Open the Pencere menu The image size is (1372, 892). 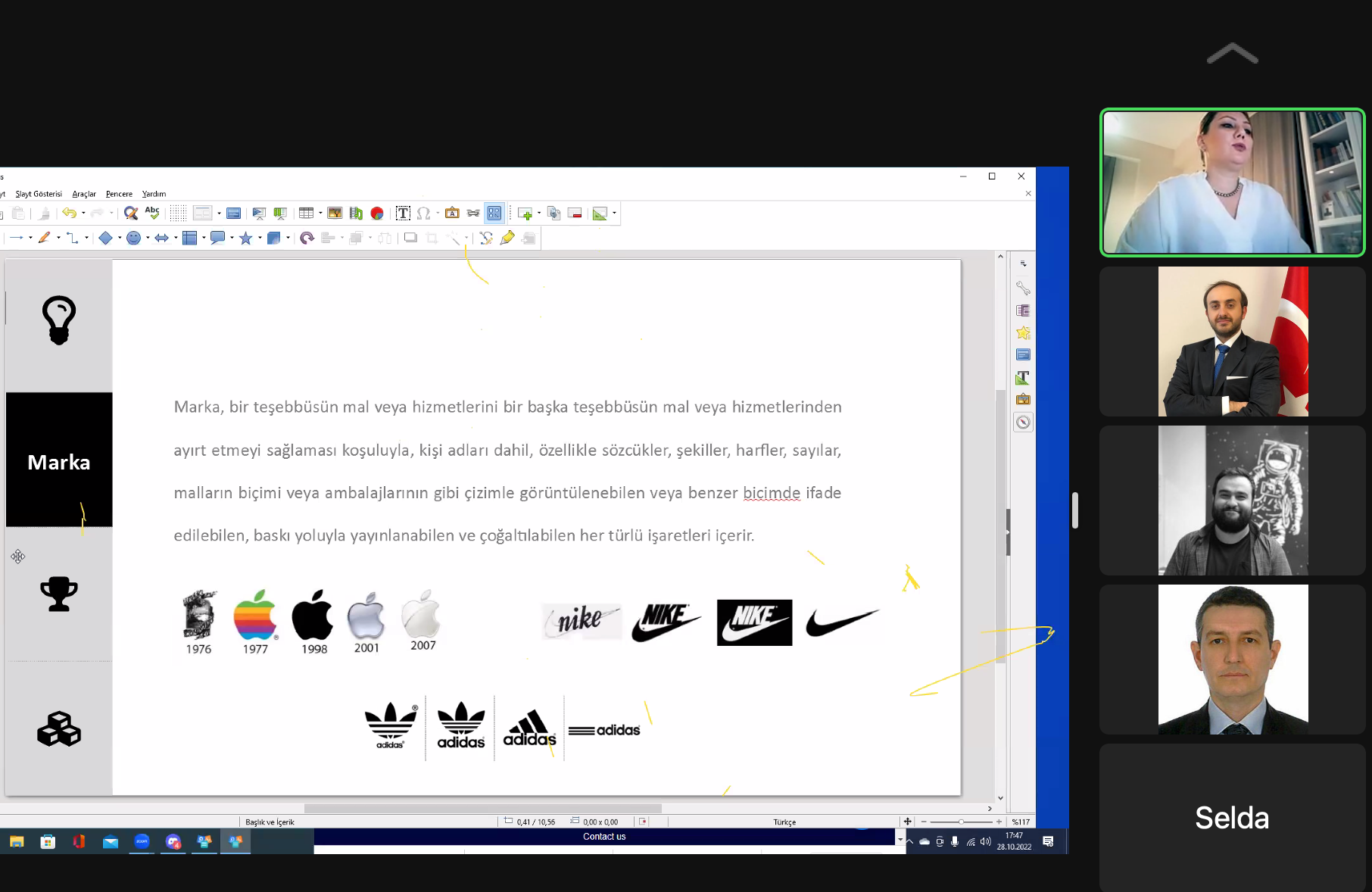(x=119, y=194)
